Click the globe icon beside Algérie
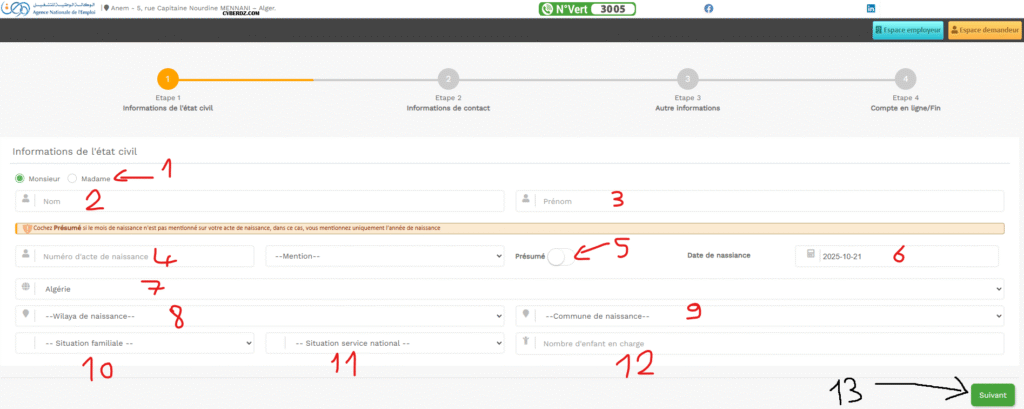1024x409 pixels. point(24,288)
